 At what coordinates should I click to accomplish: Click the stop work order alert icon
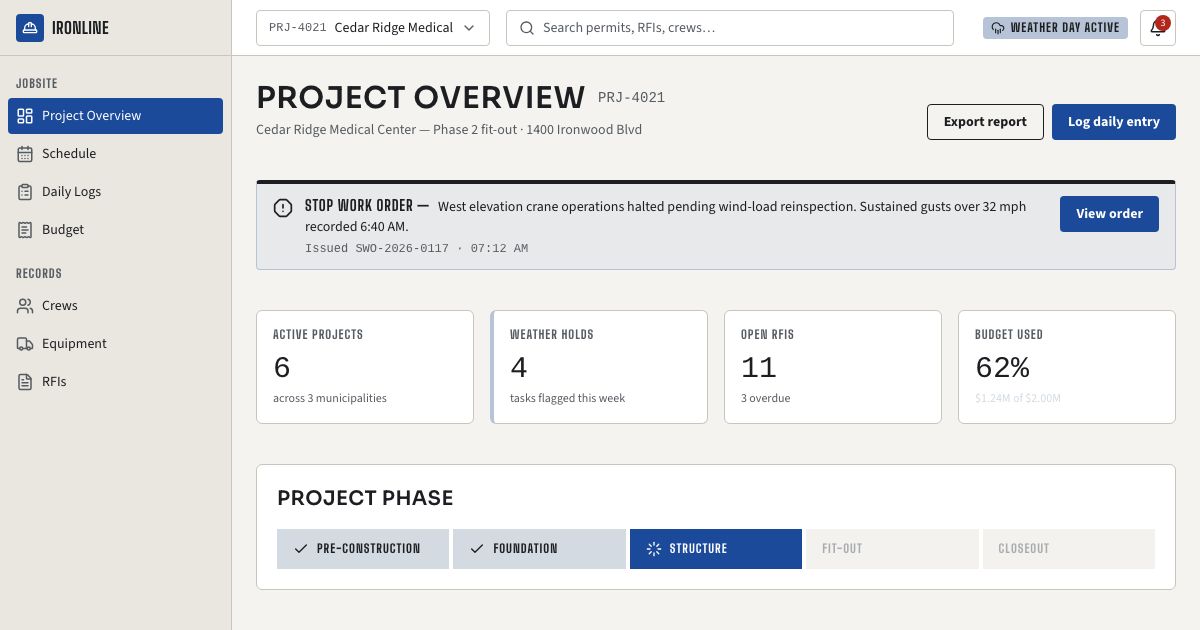point(283,208)
